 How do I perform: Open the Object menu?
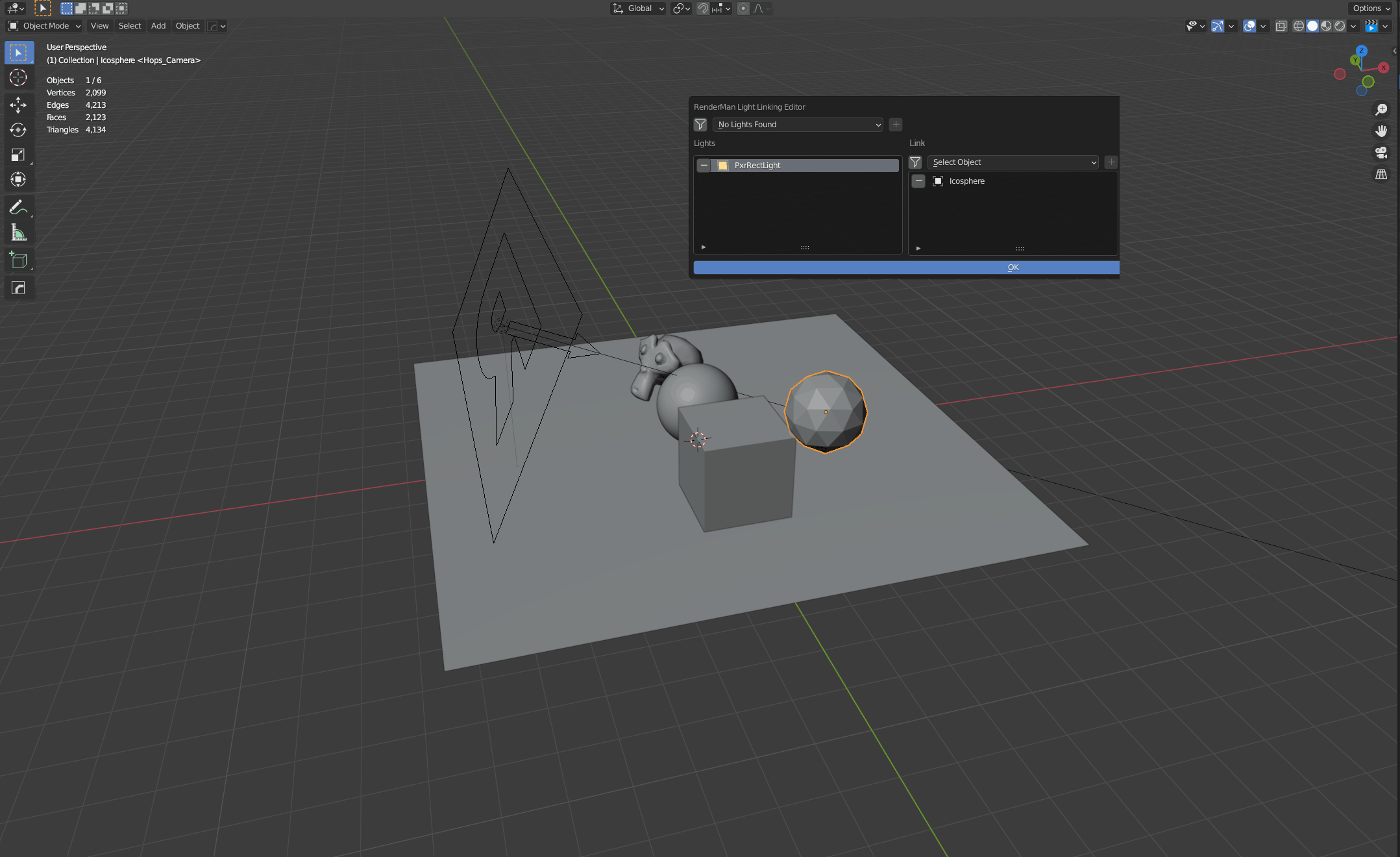(188, 26)
